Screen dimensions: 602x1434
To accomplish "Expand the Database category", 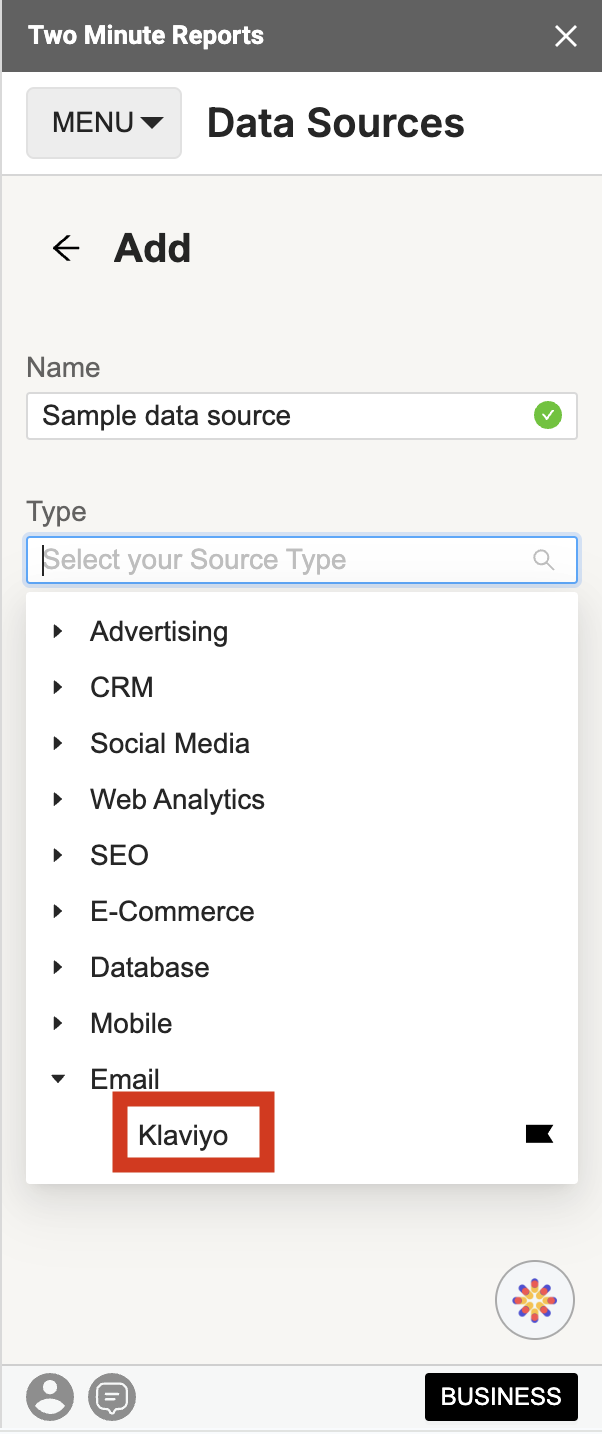I will (x=57, y=967).
